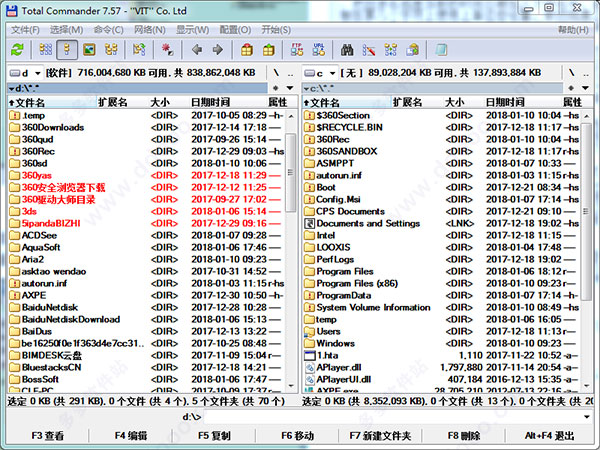This screenshot has width=600, height=450.
Task: Toggle the full details view icon
Action: 67,49
